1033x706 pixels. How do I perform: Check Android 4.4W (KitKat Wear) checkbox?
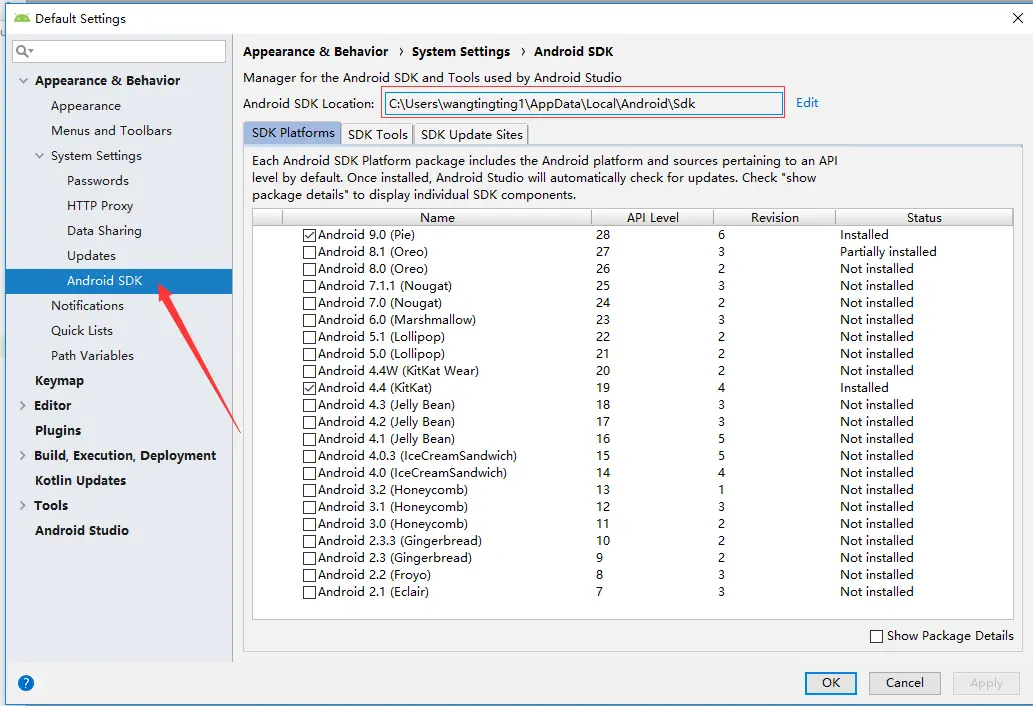click(x=309, y=371)
